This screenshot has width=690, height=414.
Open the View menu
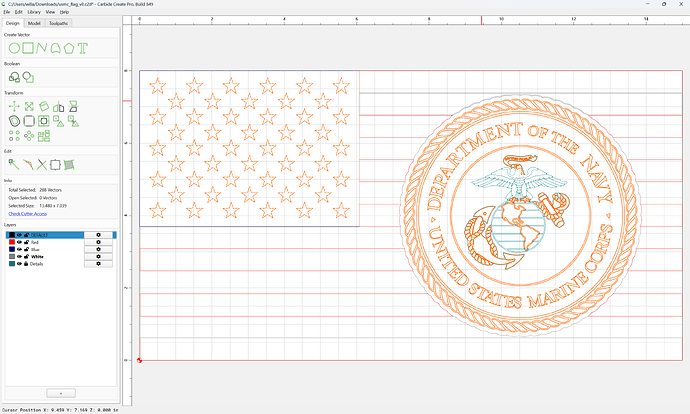(50, 12)
